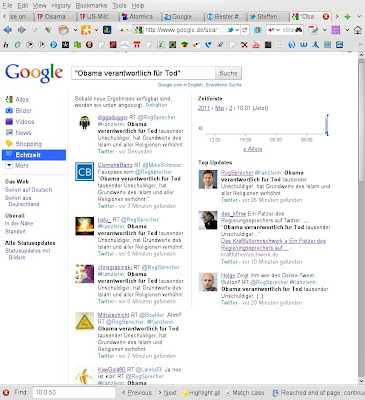Open the Erweiterte Suche link
Image resolution: width=365 pixels, height=400 pixels.
[x=224, y=85]
